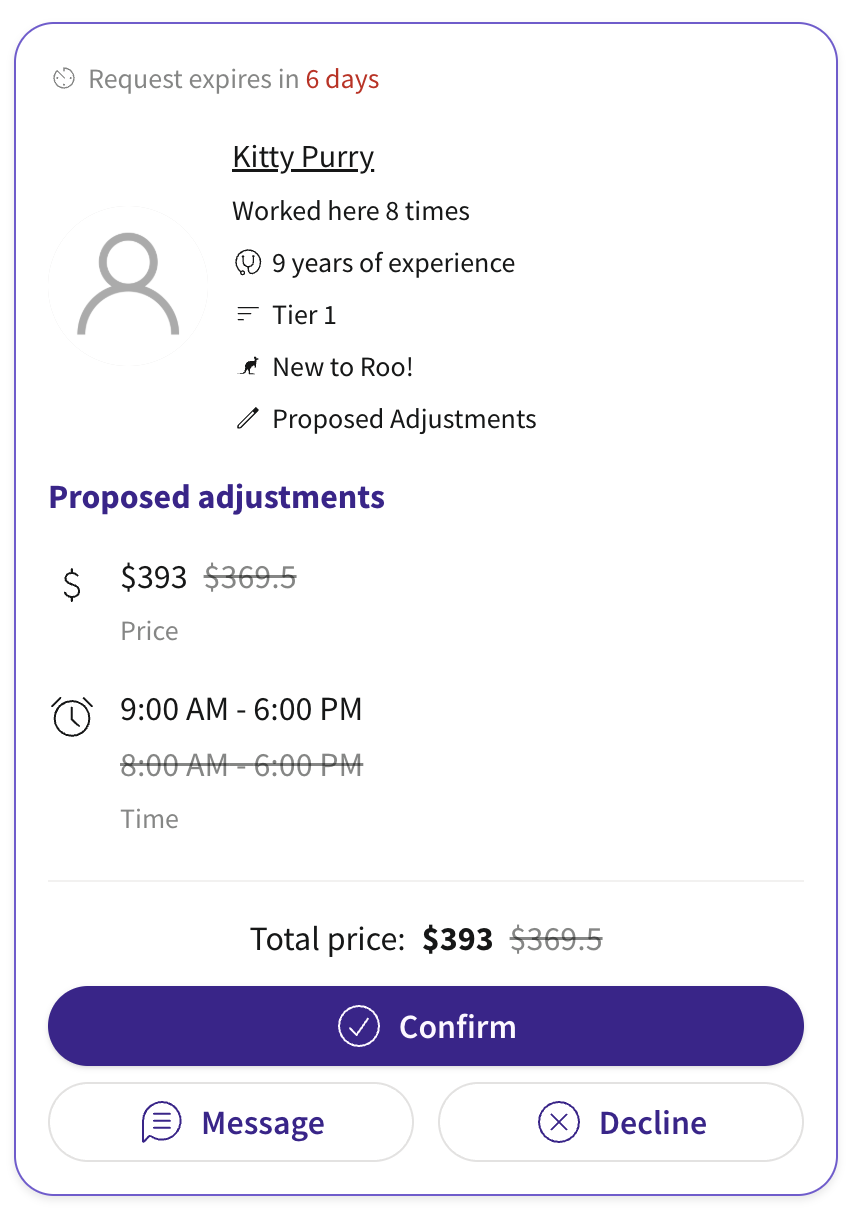866x1222 pixels.
Task: Click the default user avatar picture
Action: coord(128,287)
